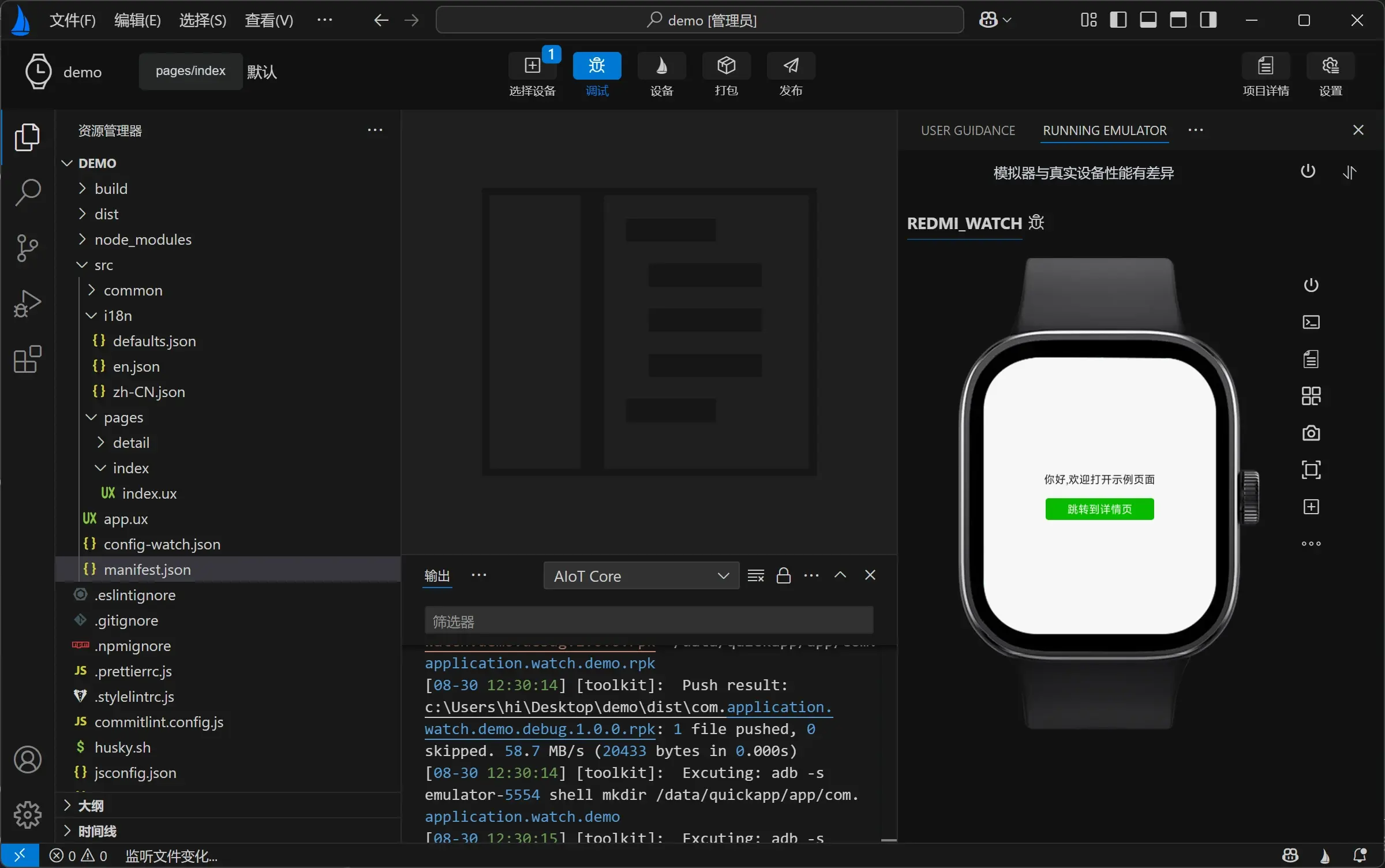
Task: Toggle panel layout button in title bar
Action: [1148, 20]
